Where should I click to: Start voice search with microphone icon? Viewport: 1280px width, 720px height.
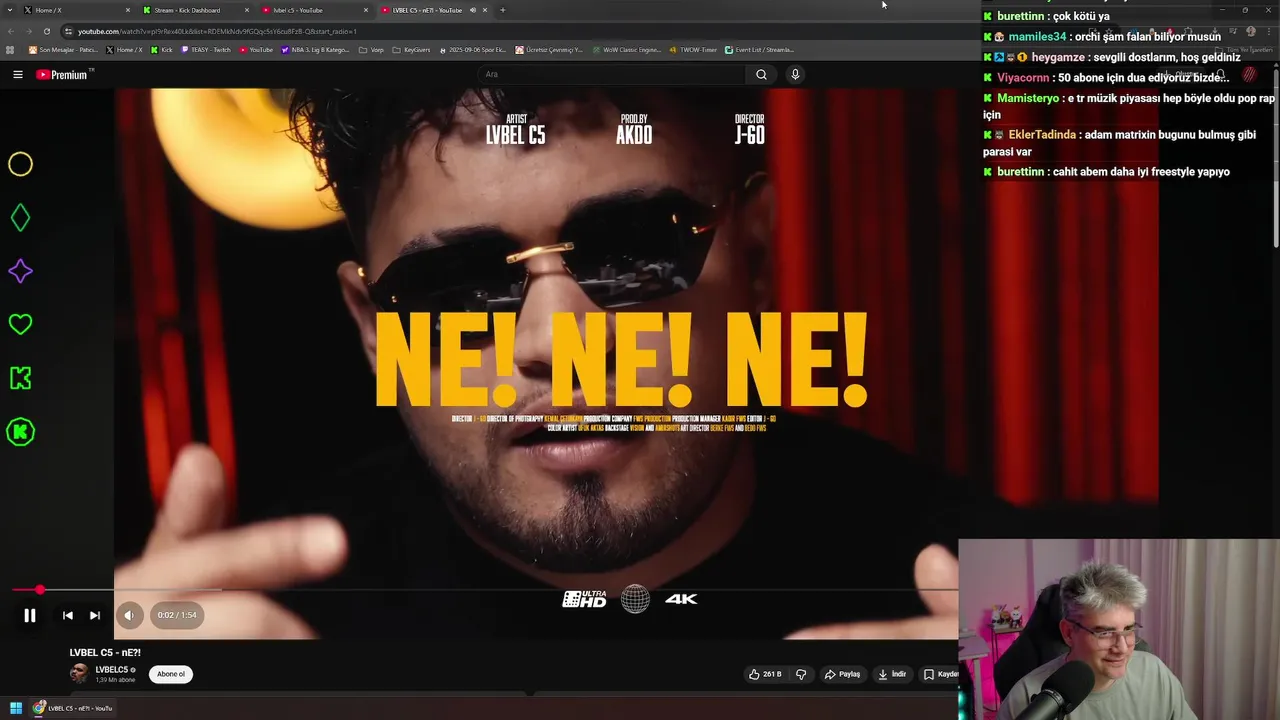point(795,74)
